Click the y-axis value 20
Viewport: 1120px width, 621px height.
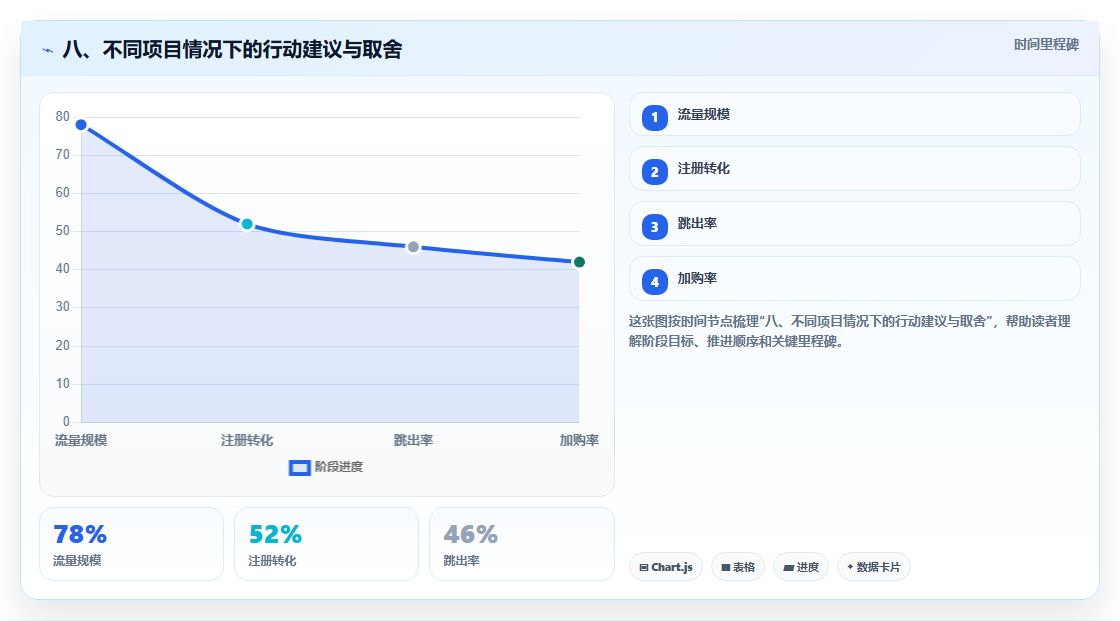[63, 346]
